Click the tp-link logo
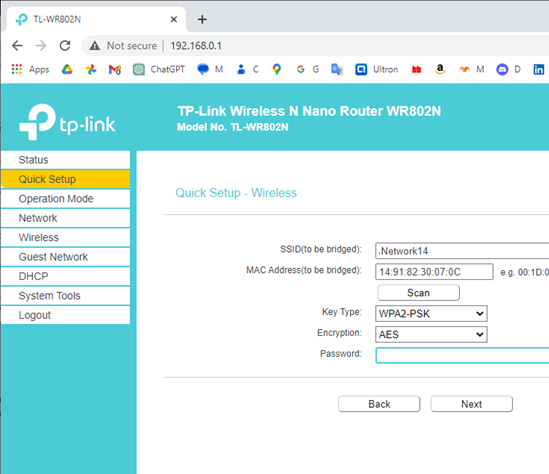549x474 pixels. (67, 122)
